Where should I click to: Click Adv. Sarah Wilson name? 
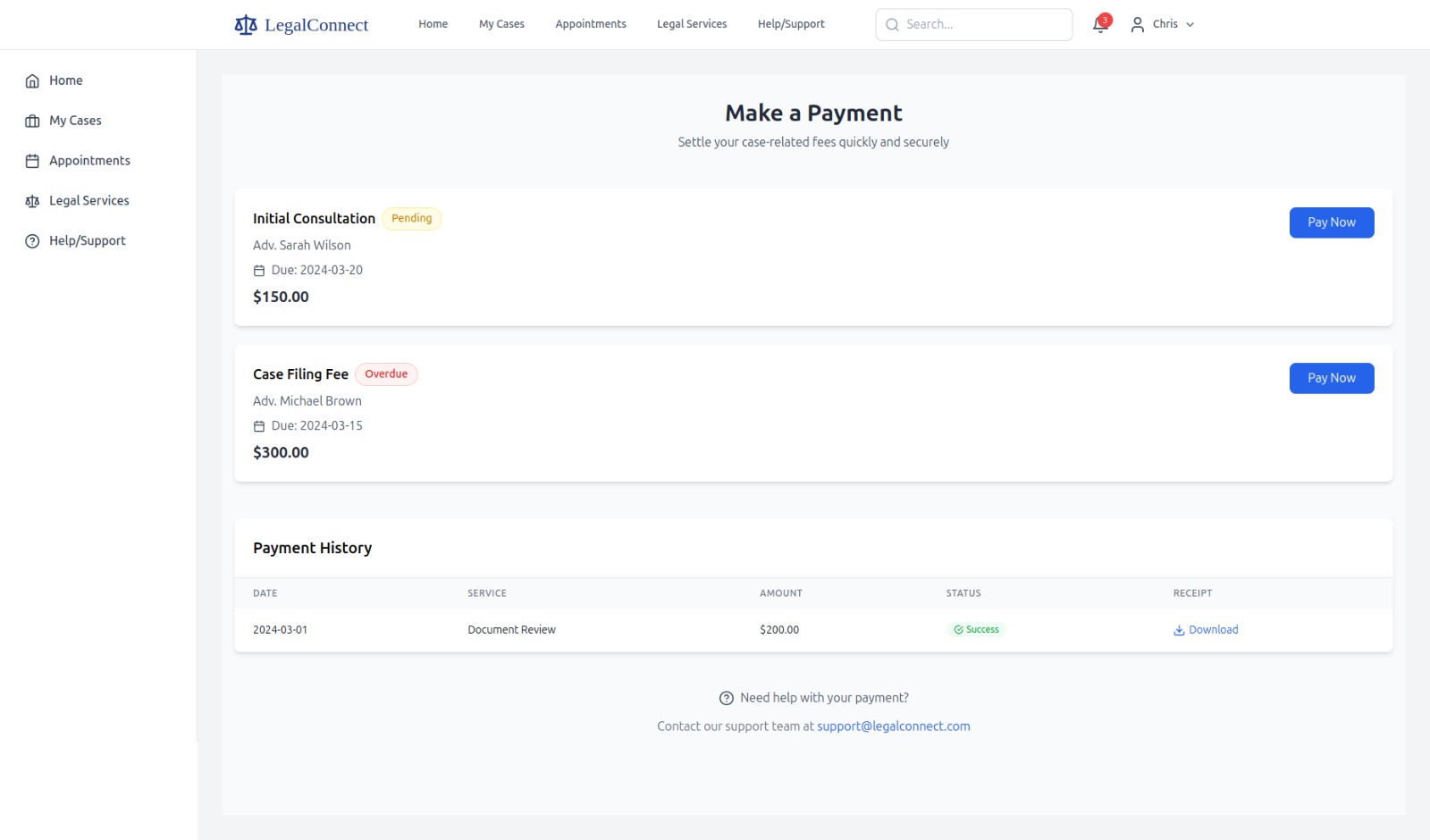[x=302, y=246]
